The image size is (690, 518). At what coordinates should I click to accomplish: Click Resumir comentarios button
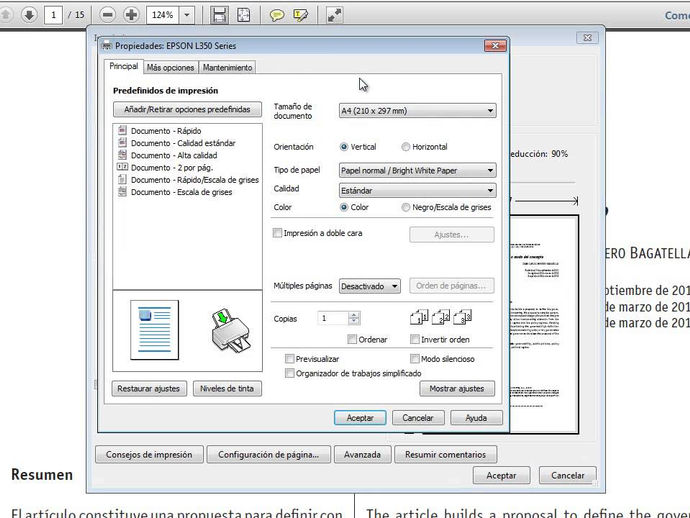[x=446, y=455]
